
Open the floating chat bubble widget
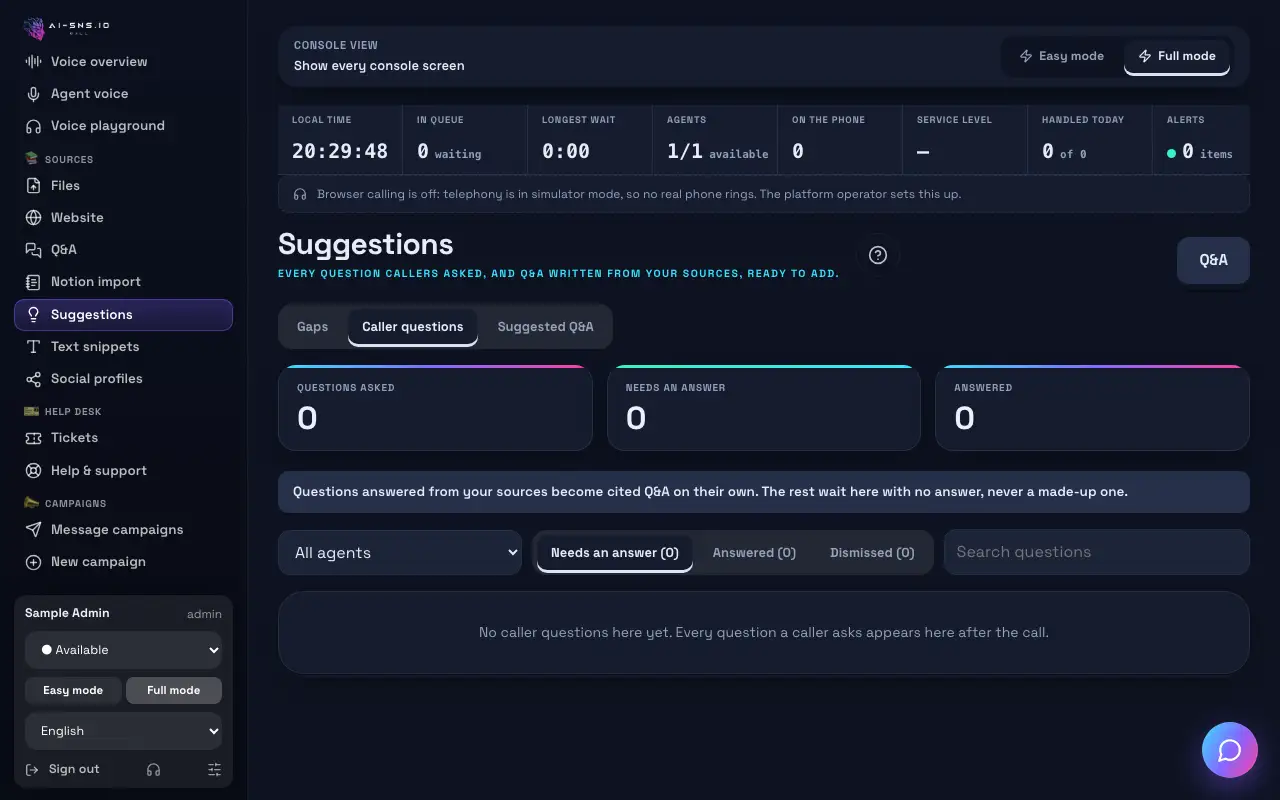[x=1230, y=750]
